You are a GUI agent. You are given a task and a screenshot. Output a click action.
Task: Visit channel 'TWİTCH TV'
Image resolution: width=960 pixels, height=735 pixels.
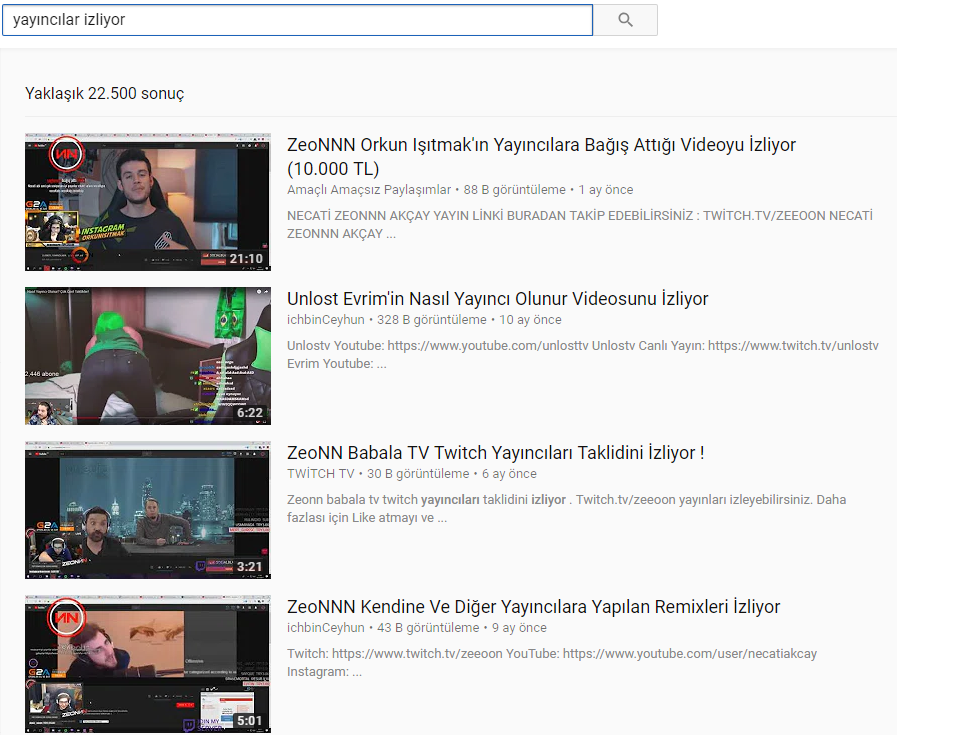coord(320,474)
